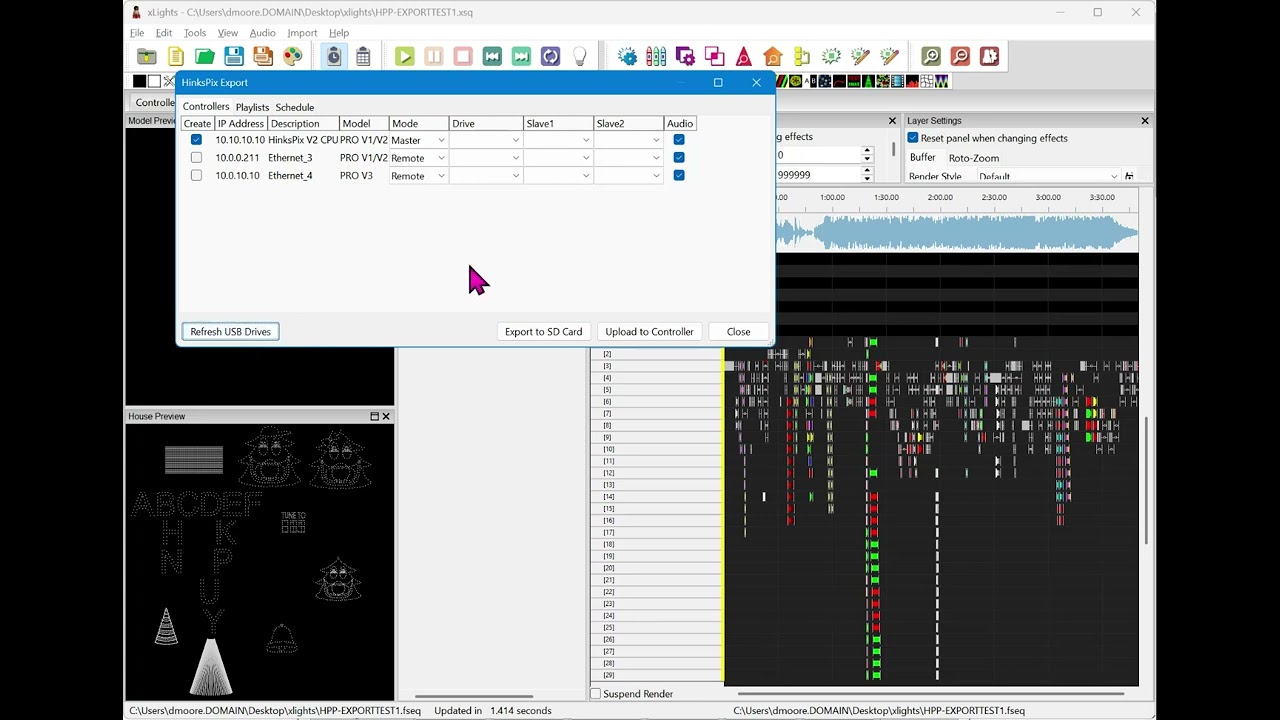Open Slave2 dropdown for HinksPix V2 CPU row
Screen dimensions: 1280x720
(x=628, y=140)
